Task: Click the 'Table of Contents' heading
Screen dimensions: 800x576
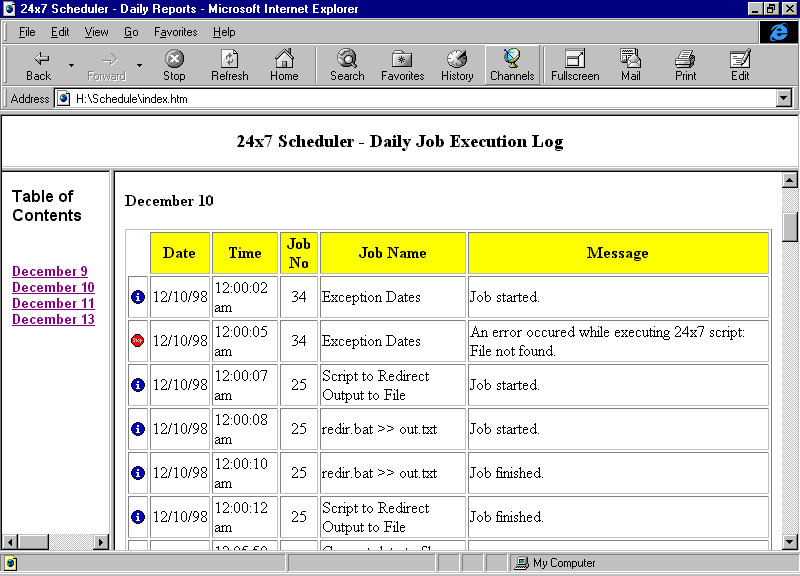Action: click(46, 206)
